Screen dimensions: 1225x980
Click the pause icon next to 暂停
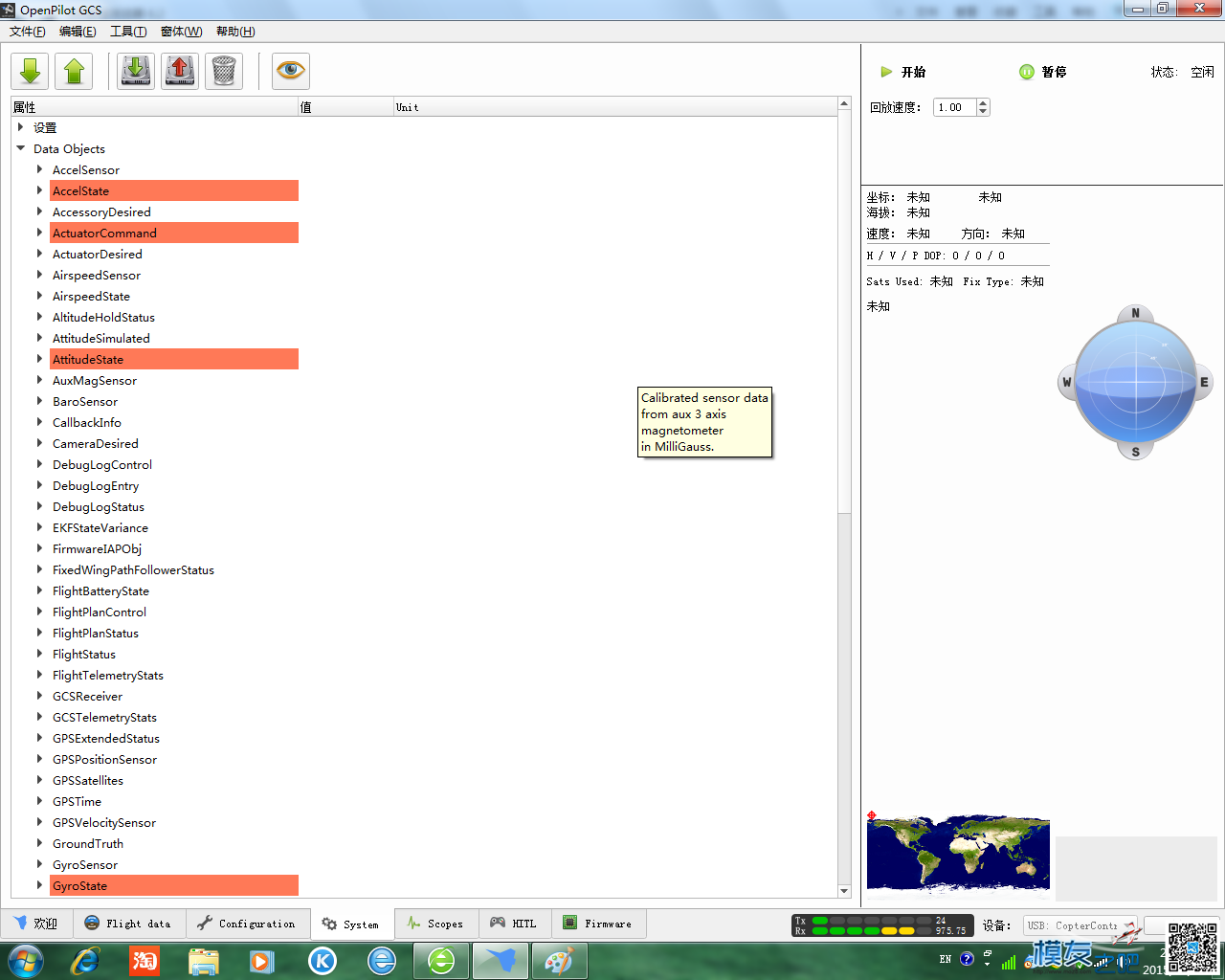[x=1027, y=72]
